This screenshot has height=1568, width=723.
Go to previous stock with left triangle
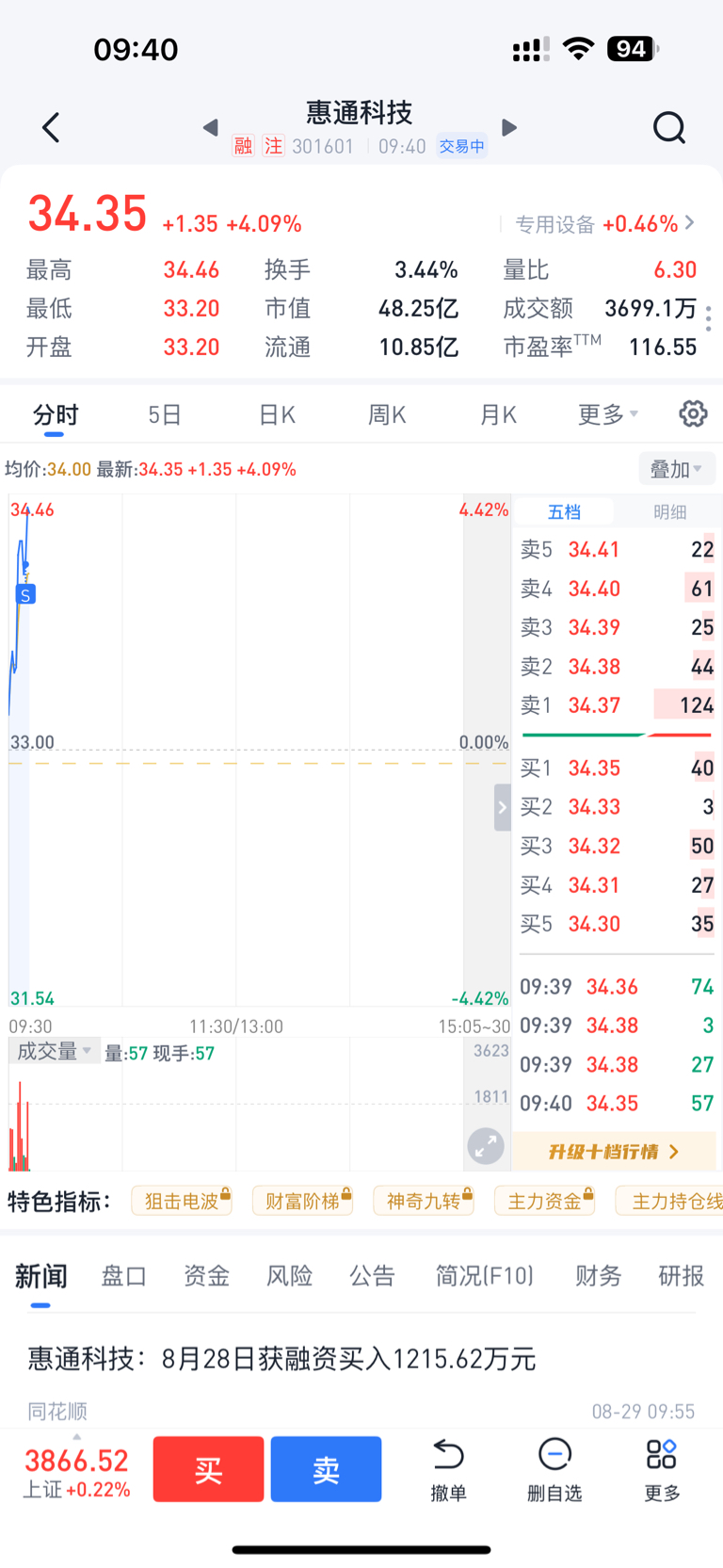point(211,127)
